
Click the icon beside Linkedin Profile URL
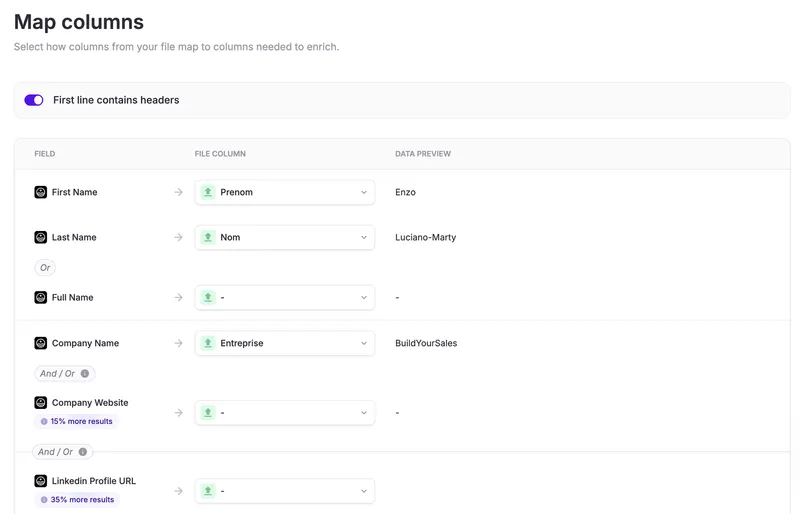41,481
